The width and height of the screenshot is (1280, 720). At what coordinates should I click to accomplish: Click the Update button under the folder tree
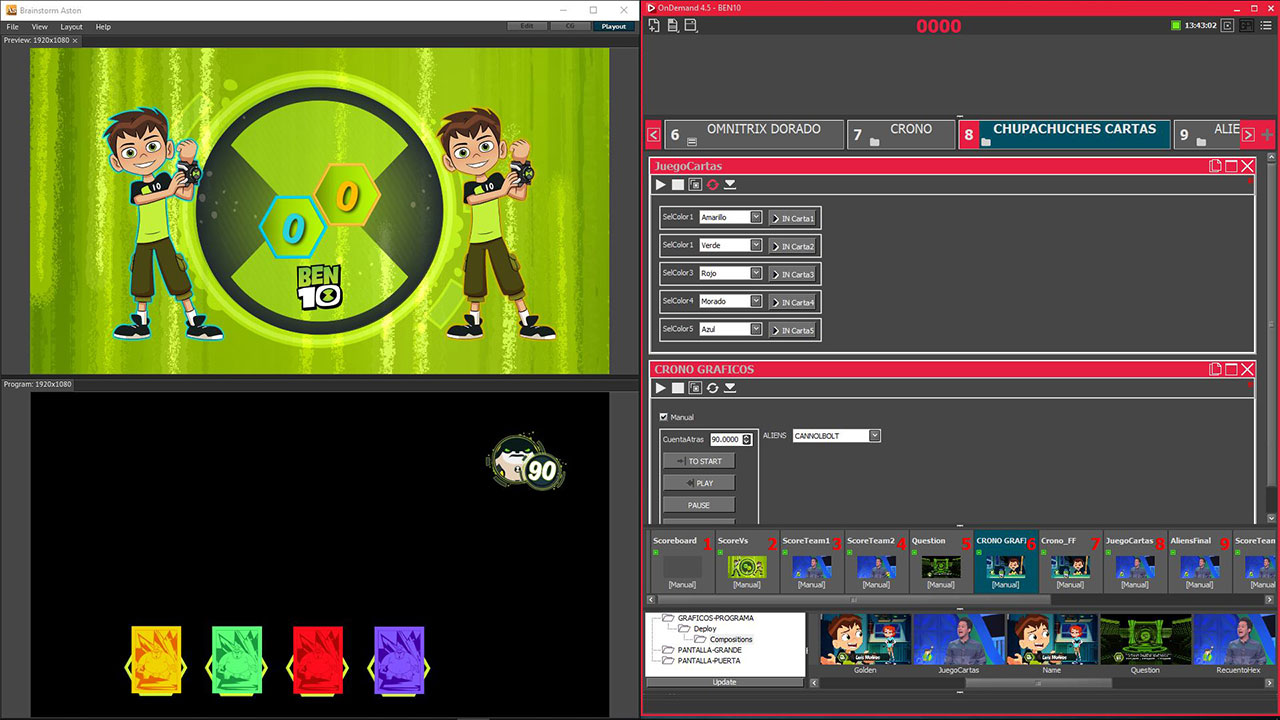724,682
